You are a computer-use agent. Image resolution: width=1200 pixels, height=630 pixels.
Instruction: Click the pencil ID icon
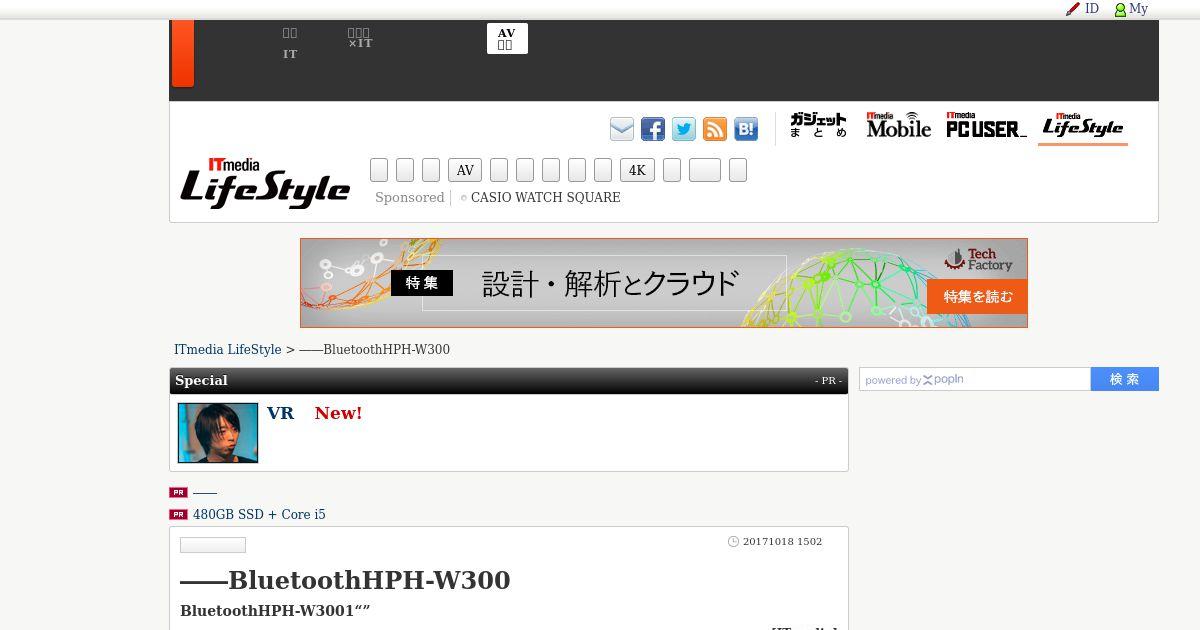(1073, 9)
